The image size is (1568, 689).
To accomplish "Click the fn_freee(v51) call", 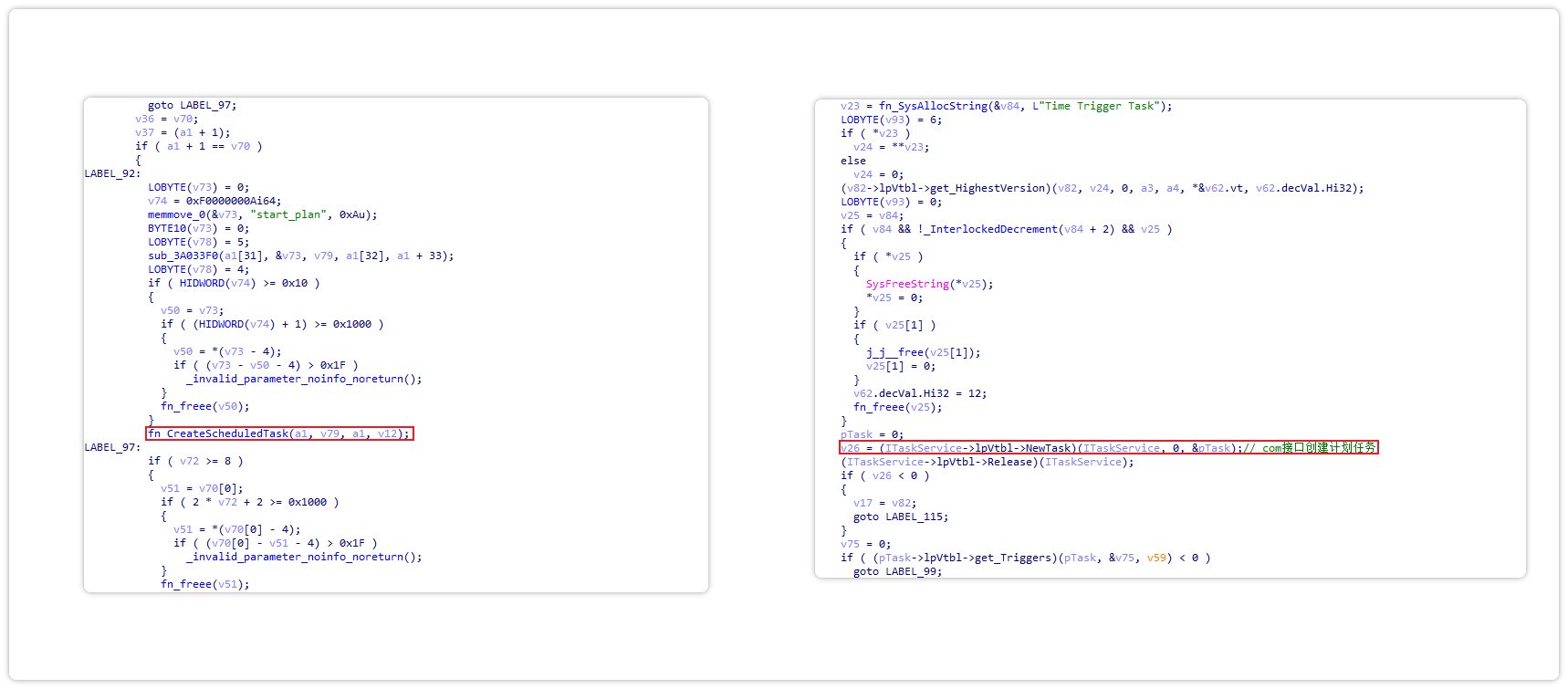I will pyautogui.click(x=204, y=584).
